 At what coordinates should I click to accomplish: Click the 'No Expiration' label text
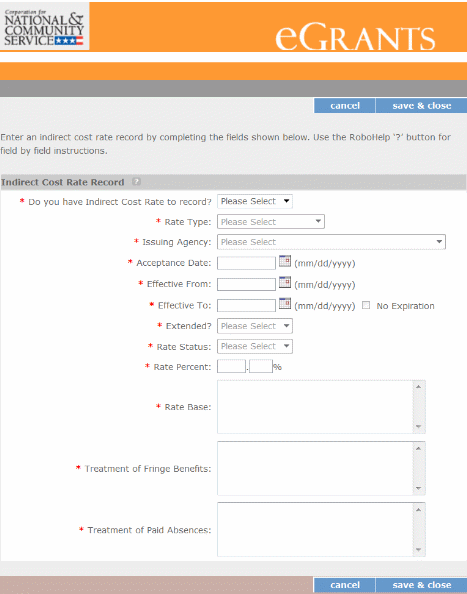(405, 306)
